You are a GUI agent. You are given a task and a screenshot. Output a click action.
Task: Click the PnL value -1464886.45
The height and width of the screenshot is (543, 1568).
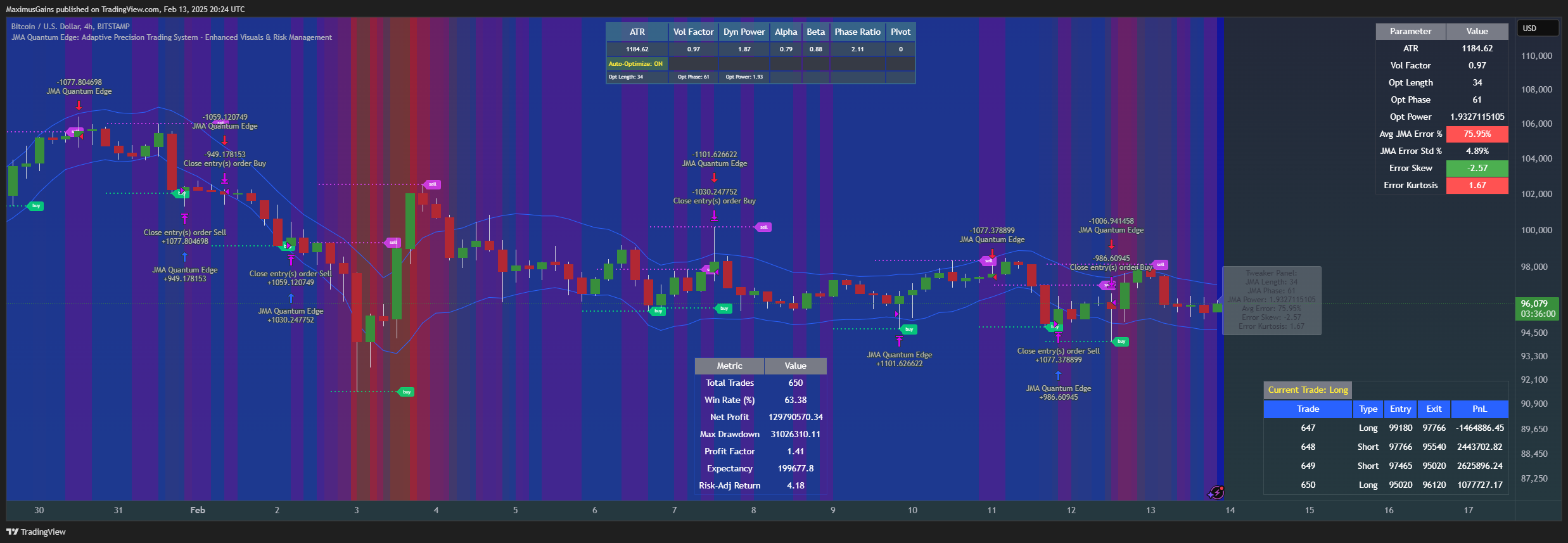pos(1479,428)
